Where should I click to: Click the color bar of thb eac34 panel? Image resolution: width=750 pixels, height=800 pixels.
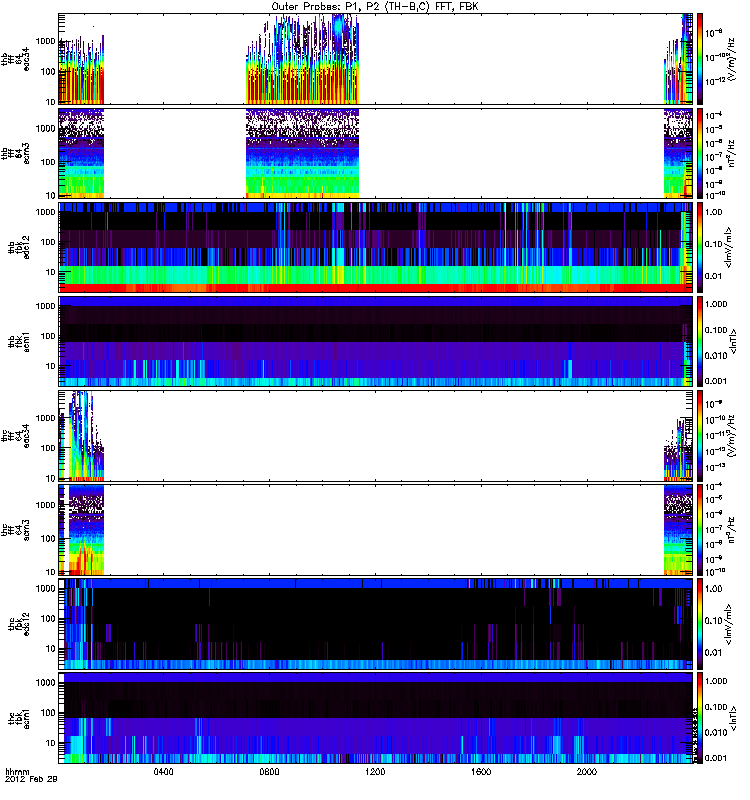(700, 59)
